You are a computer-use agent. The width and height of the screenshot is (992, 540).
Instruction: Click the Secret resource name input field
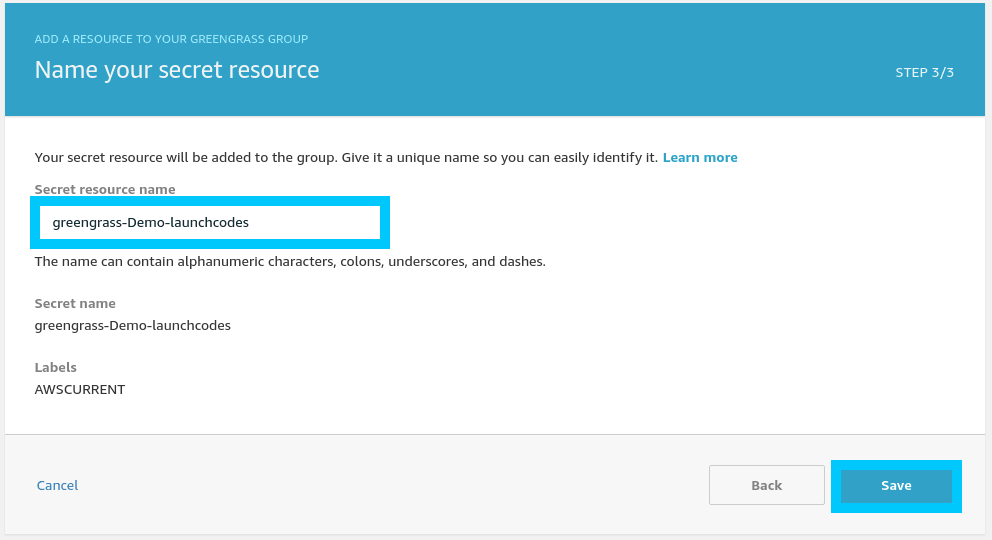(x=209, y=223)
